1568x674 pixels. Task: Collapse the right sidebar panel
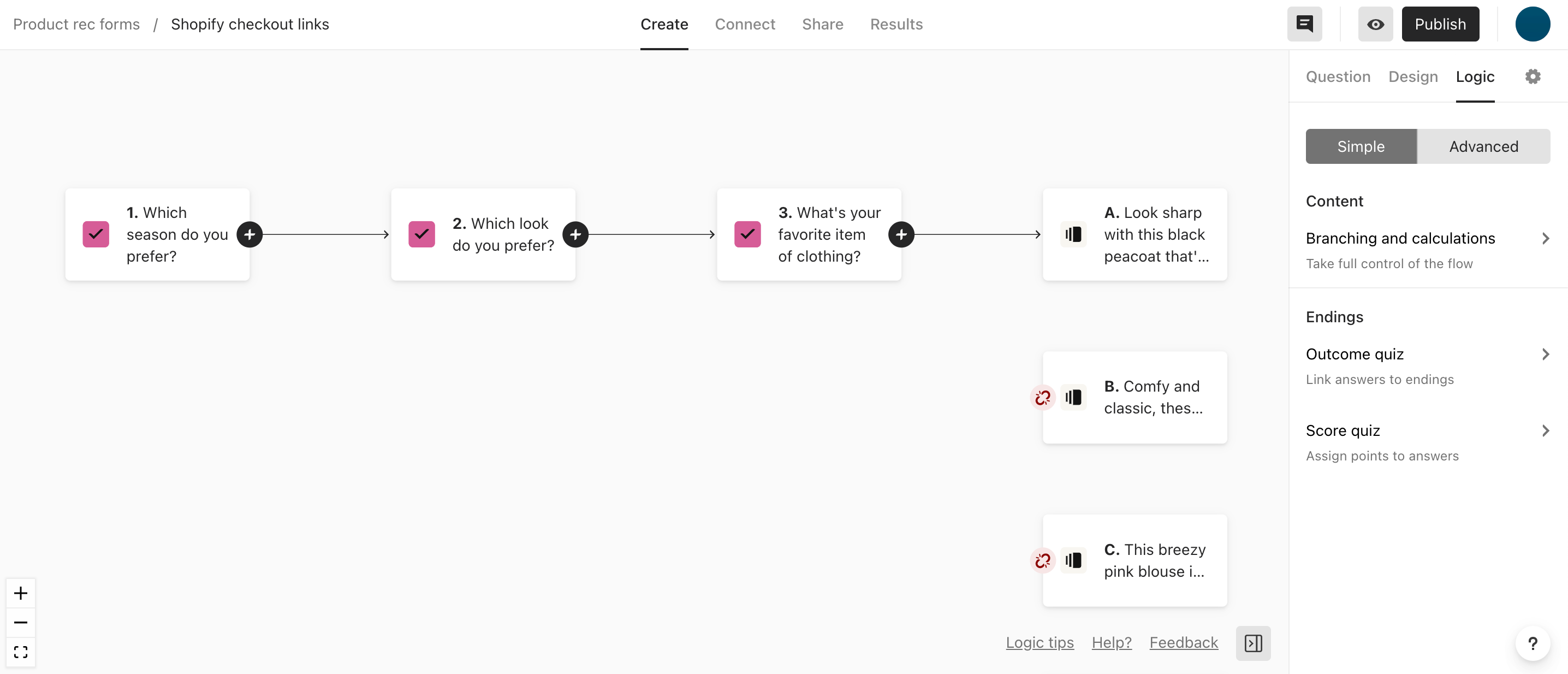point(1252,643)
